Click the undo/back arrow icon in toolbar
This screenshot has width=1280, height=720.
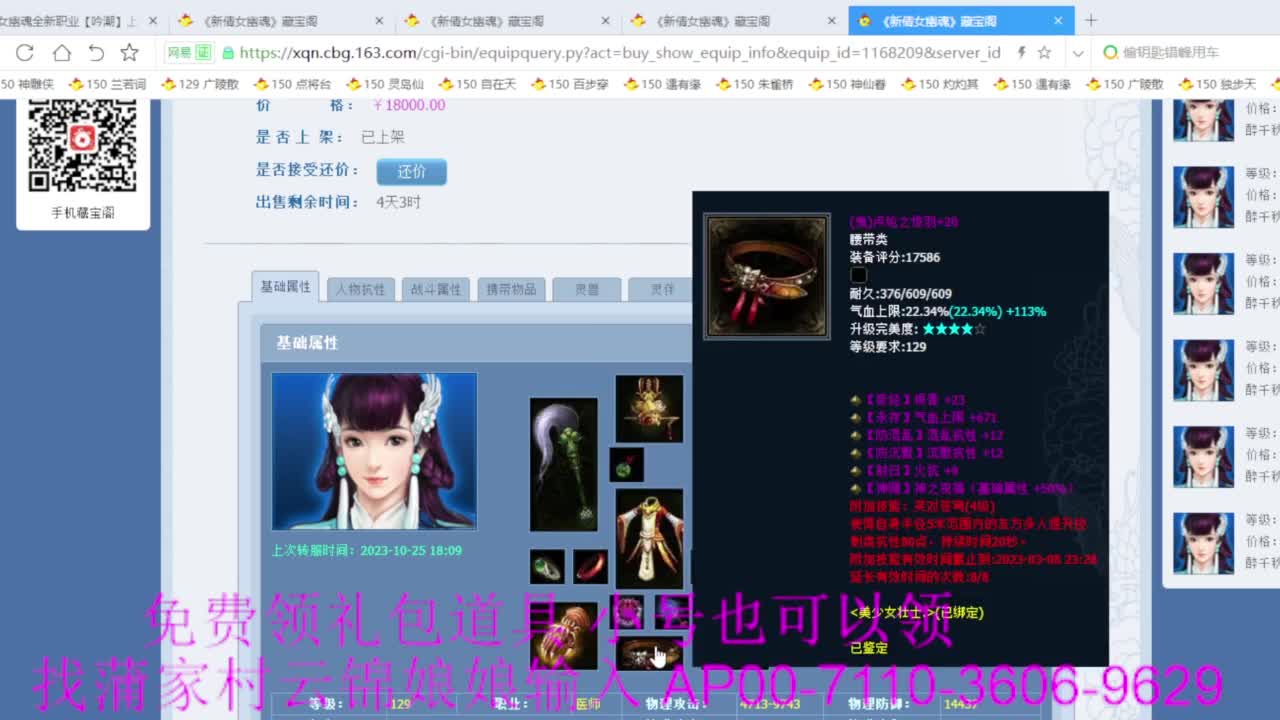click(96, 53)
